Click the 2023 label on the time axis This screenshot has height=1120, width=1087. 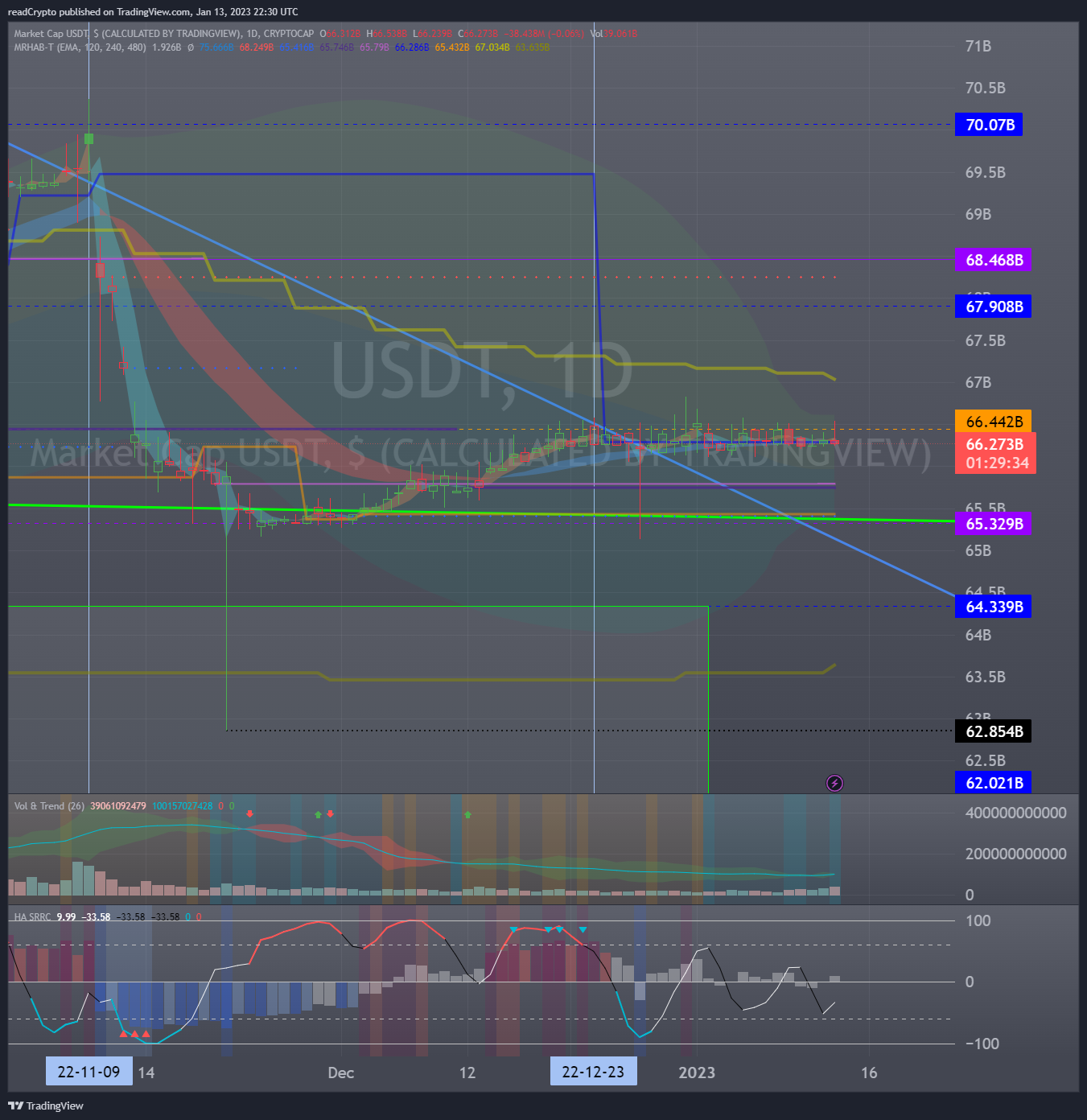[x=697, y=1073]
